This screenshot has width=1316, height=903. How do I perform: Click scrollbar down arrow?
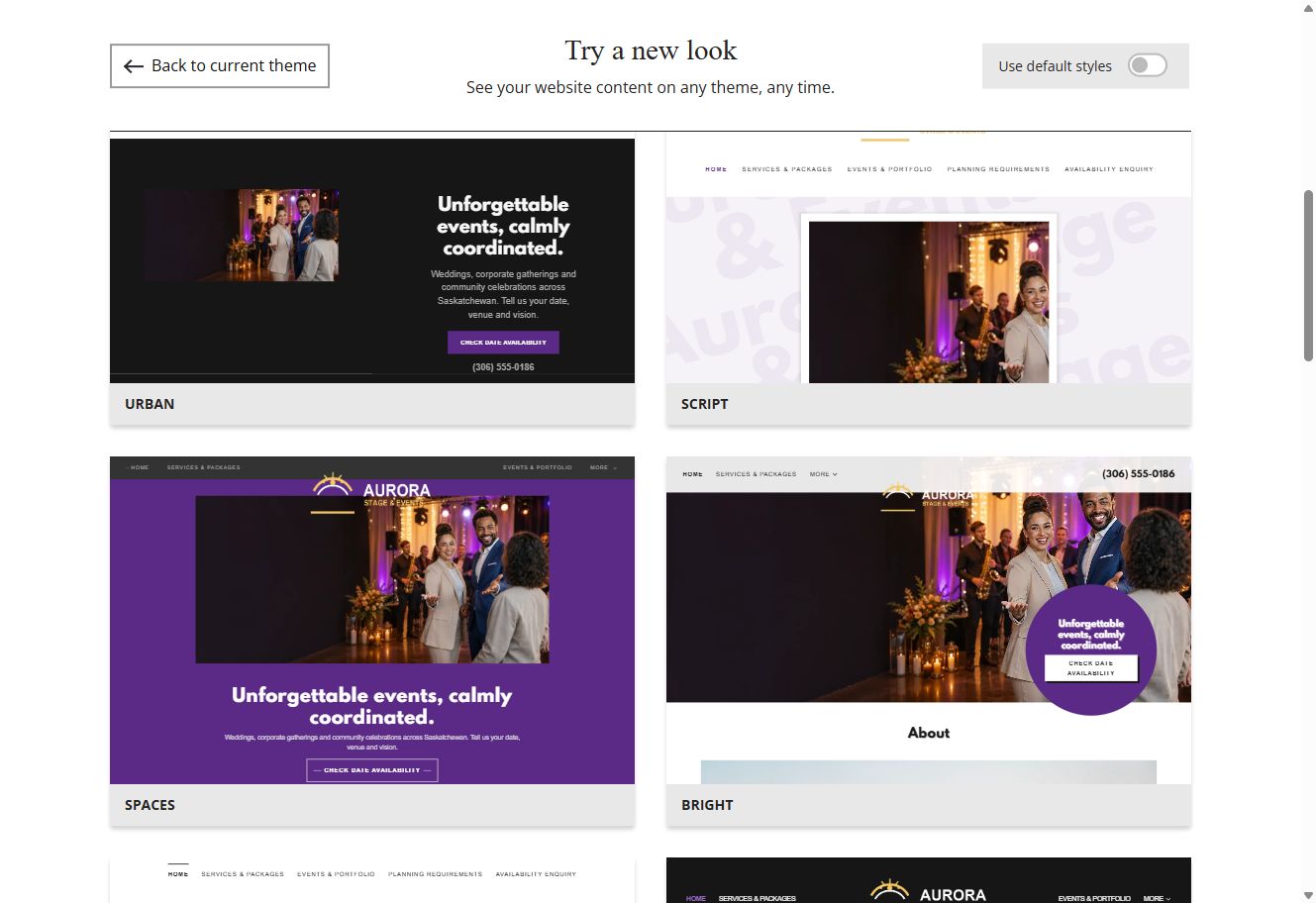pos(1308,895)
